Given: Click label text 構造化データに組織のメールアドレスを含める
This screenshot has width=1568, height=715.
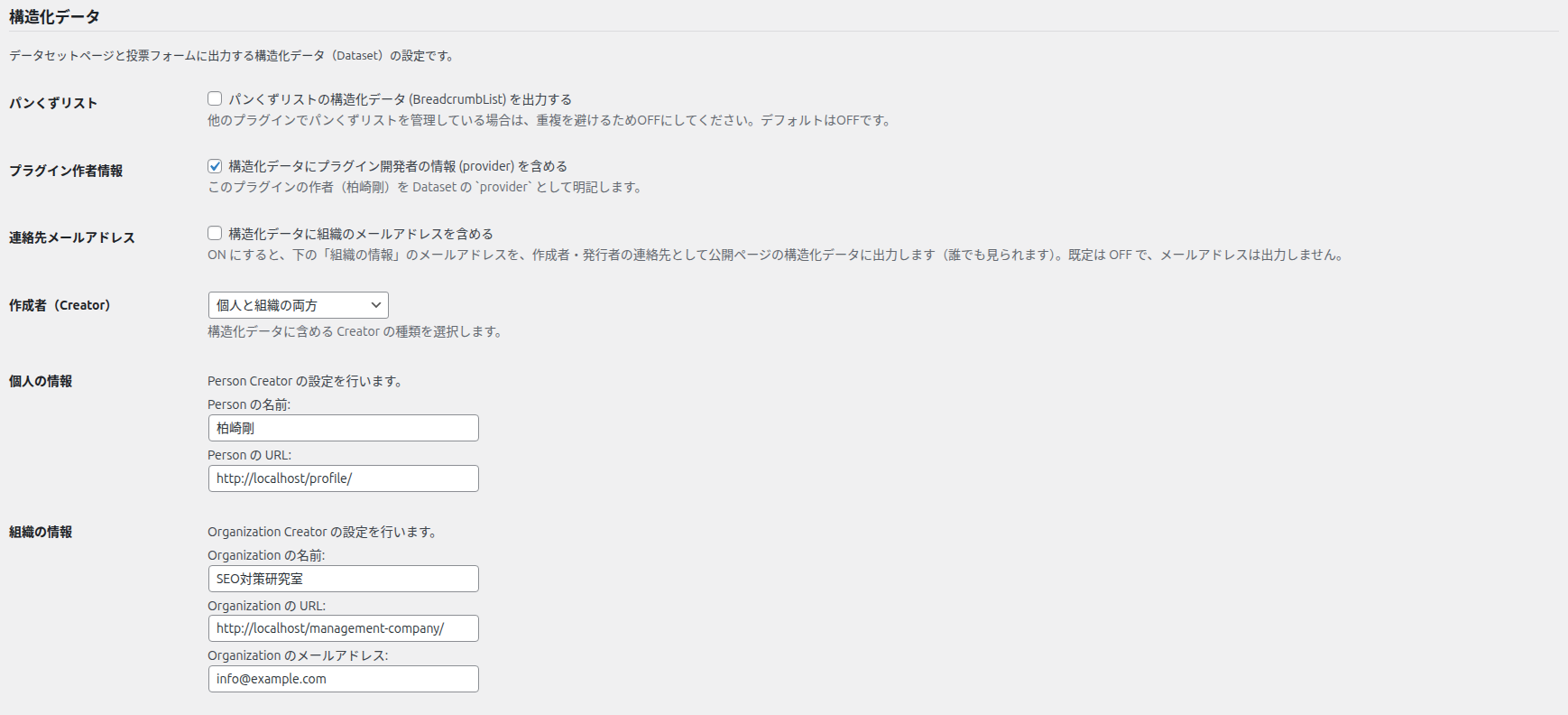Looking at the screenshot, I should coord(361,234).
